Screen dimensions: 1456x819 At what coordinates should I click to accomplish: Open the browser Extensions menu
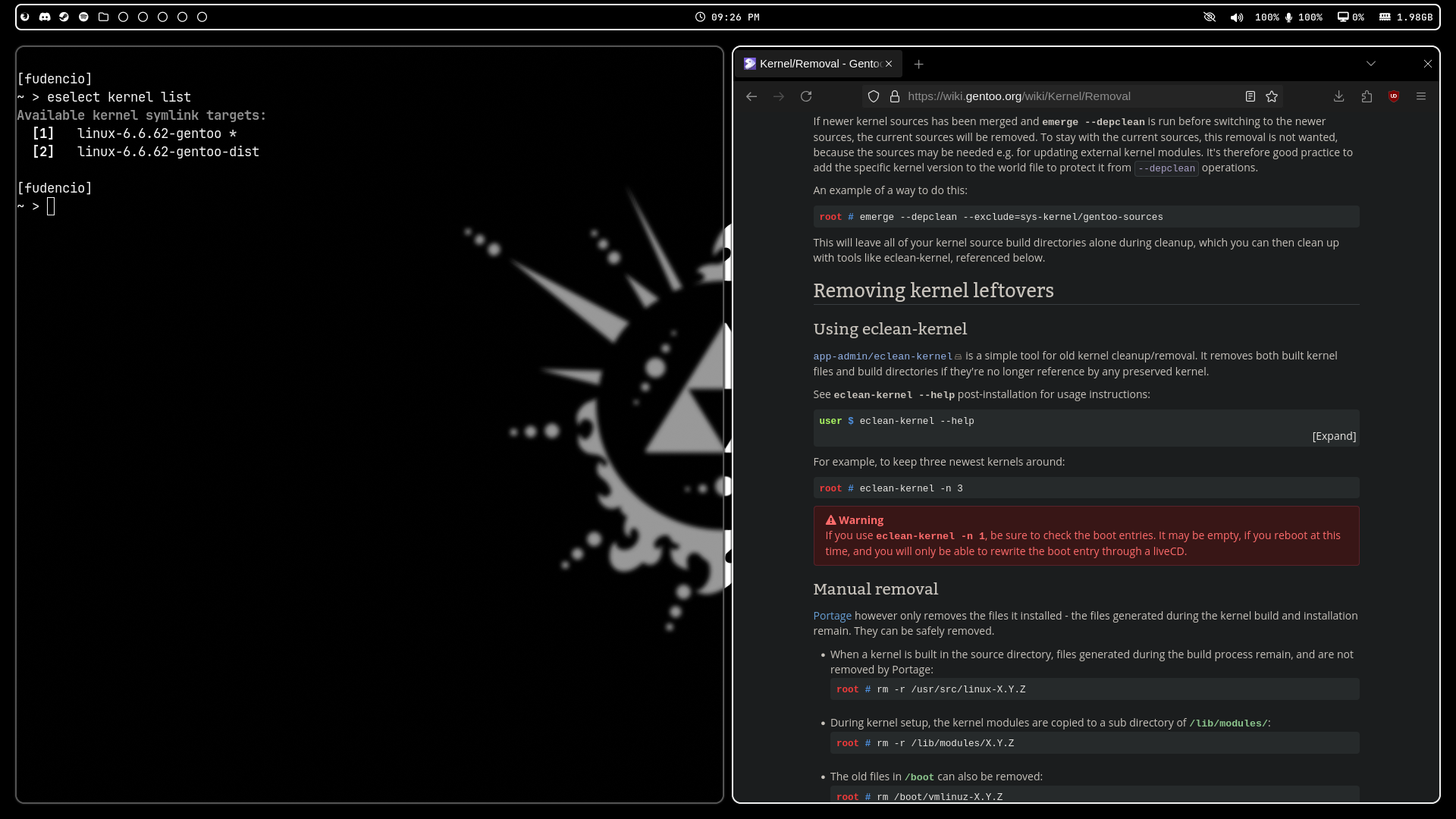click(x=1367, y=96)
